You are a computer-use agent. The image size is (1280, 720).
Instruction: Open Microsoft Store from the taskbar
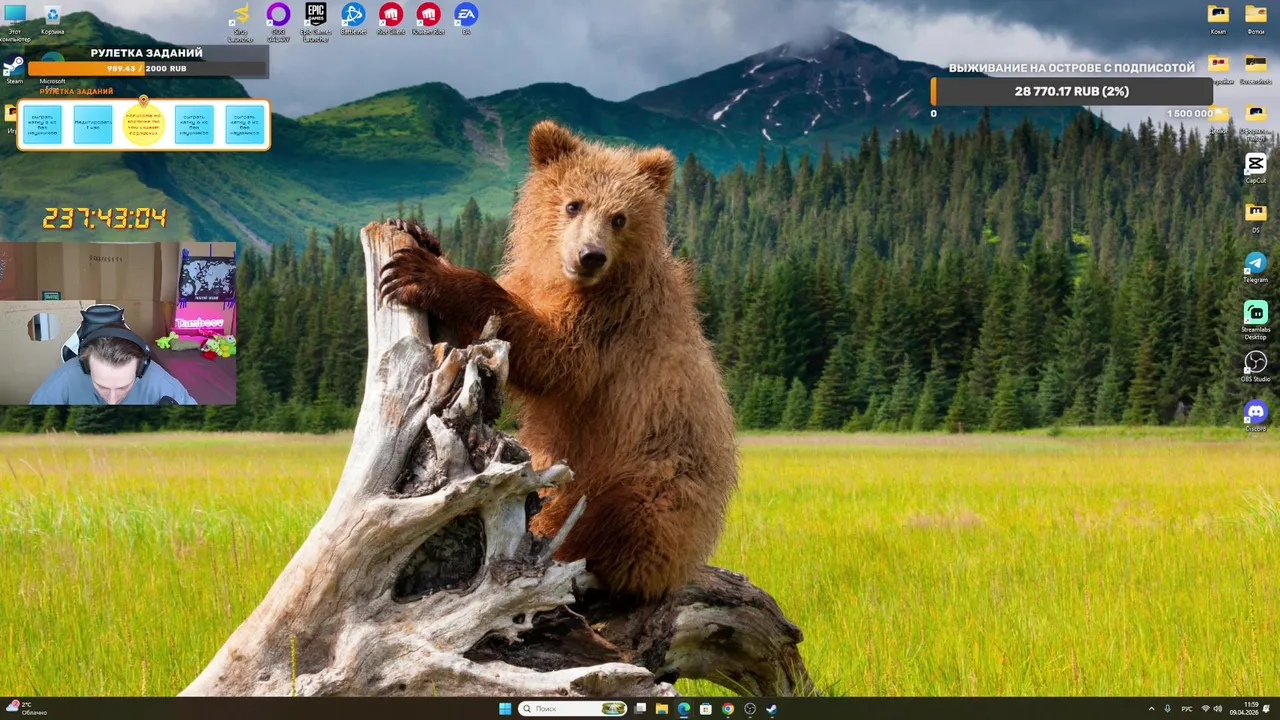coord(706,709)
